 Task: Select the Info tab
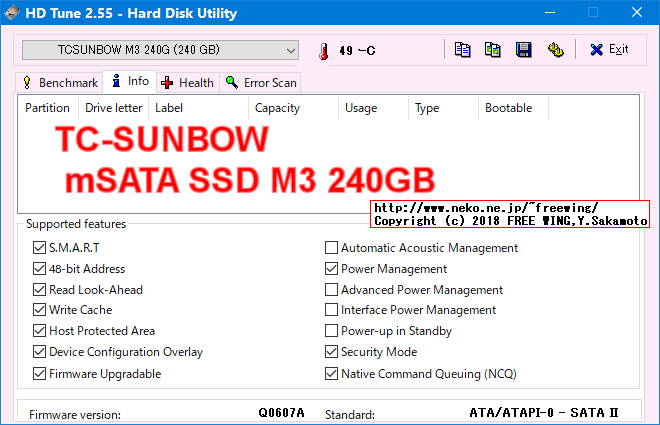point(130,81)
